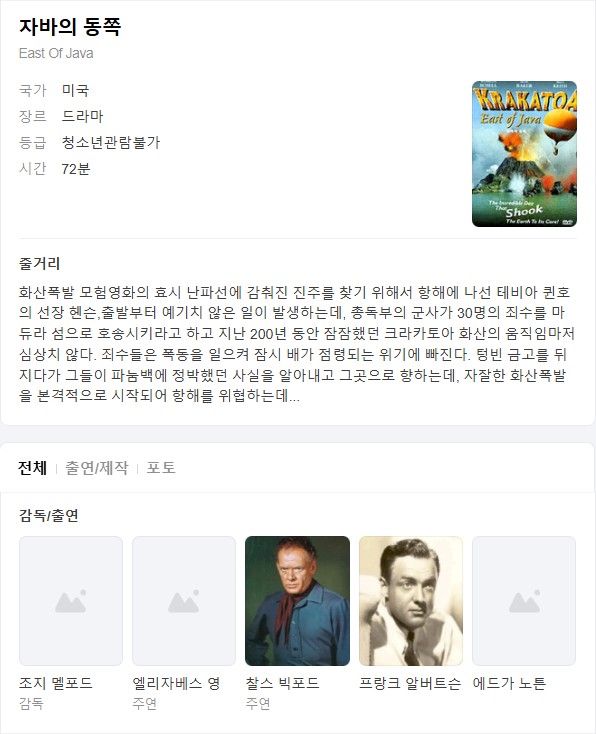Click the movie title 자바의 동쪽
This screenshot has width=596, height=734.
click(x=70, y=26)
